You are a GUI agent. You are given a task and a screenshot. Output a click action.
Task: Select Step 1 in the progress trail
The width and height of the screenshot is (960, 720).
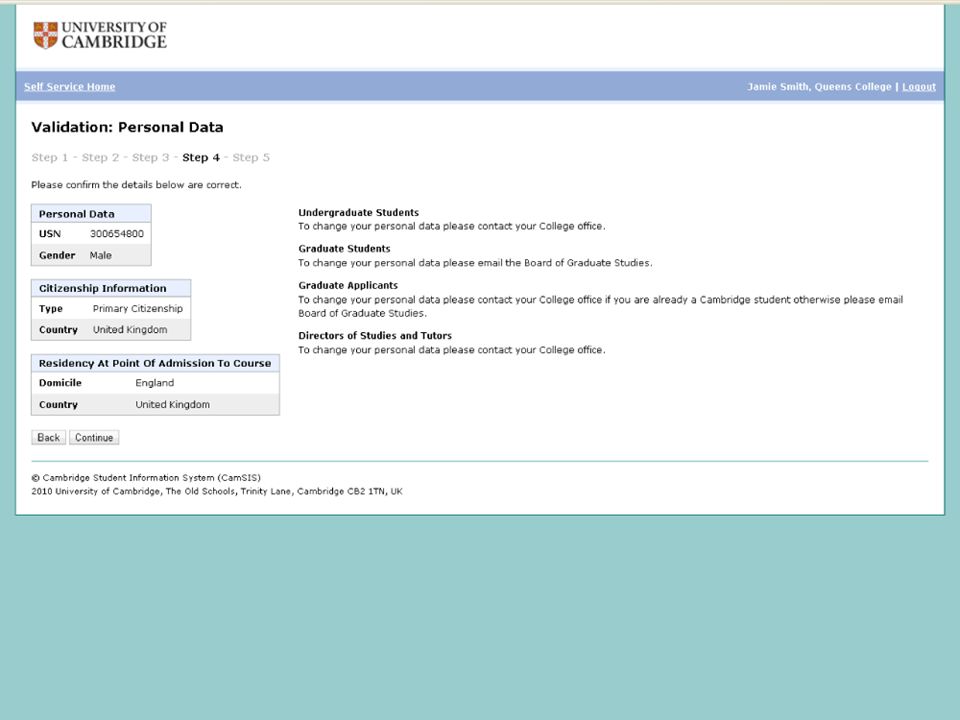[50, 157]
